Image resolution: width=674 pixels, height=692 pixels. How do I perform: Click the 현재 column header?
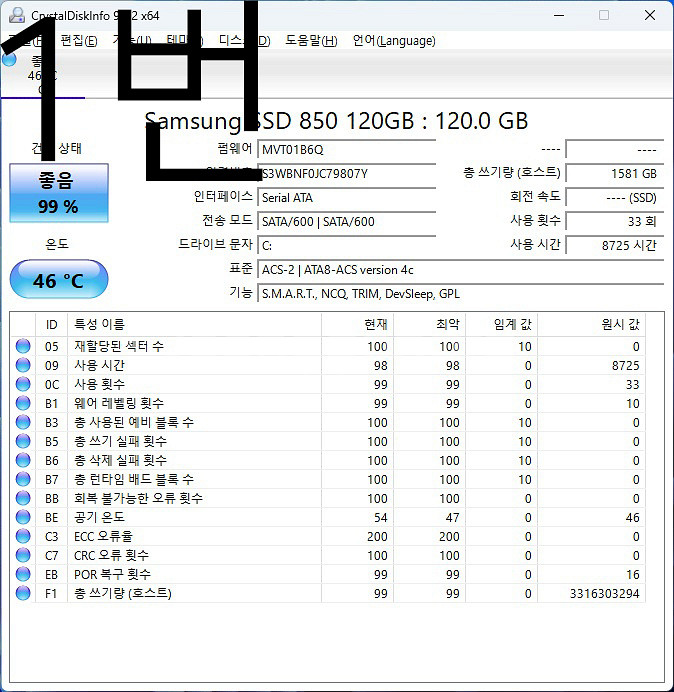pyautogui.click(x=358, y=324)
